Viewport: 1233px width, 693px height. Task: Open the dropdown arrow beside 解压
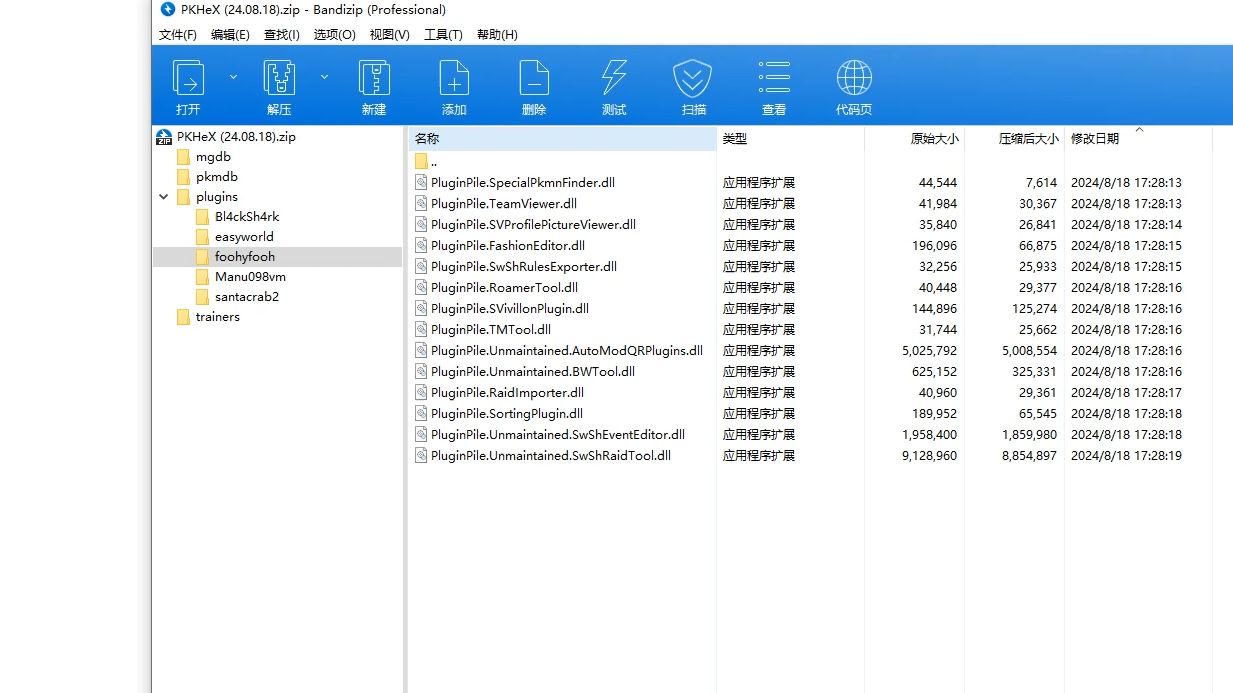point(323,75)
